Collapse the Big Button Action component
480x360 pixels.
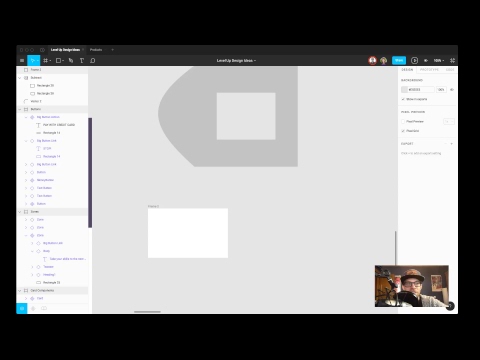click(x=26, y=117)
